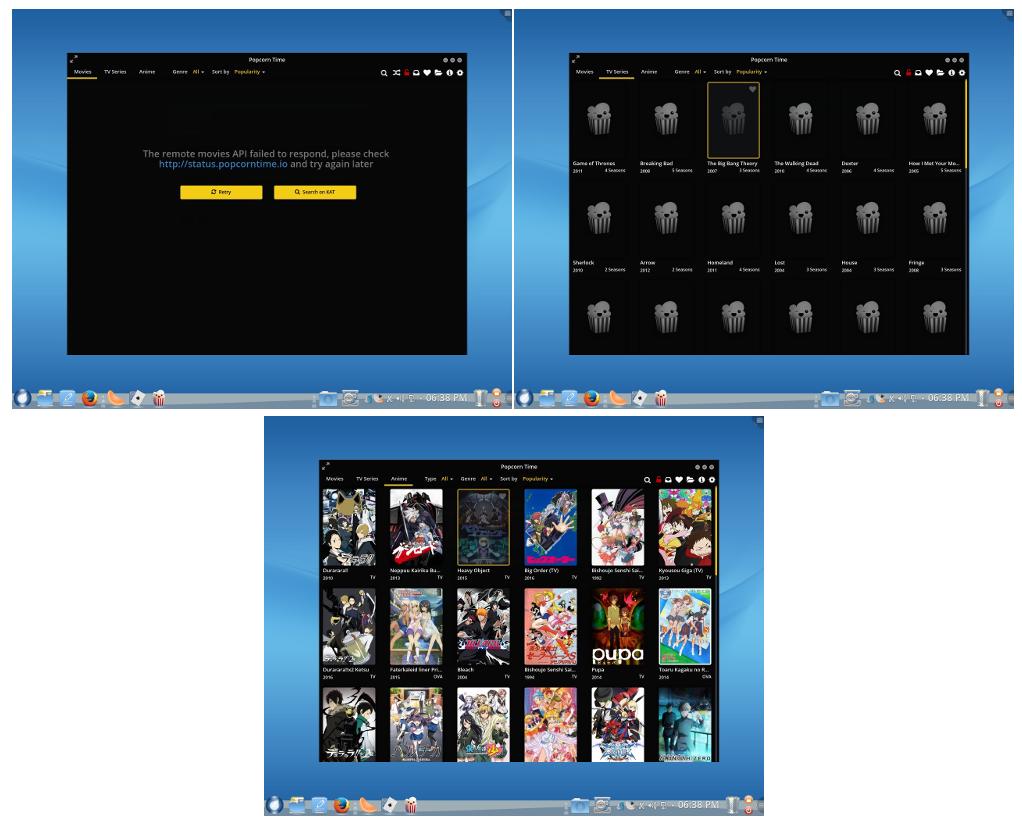The height and width of the screenshot is (828, 1022).
Task: Click the yellow Retry button
Action: (221, 192)
